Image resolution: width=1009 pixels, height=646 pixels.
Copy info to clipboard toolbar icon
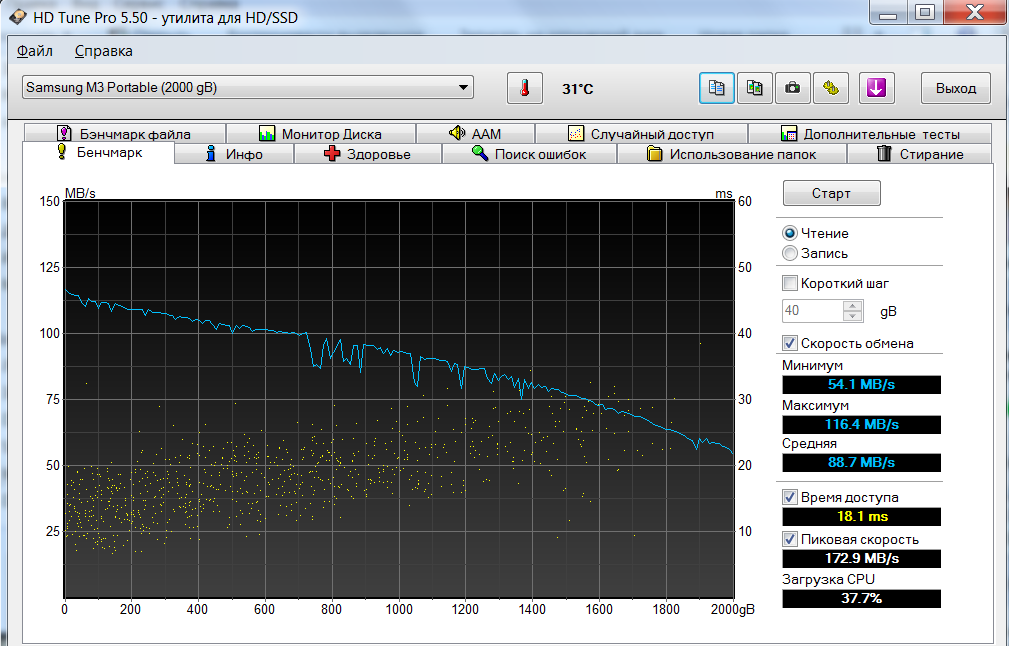pyautogui.click(x=716, y=88)
